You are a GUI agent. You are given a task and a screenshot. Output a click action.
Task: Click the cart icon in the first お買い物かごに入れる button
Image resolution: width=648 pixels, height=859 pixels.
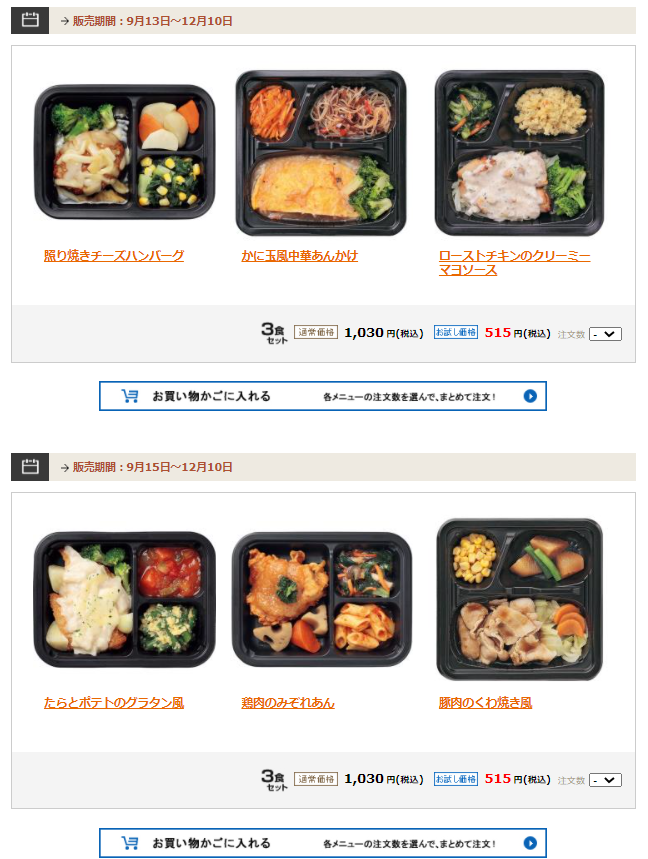(x=130, y=396)
